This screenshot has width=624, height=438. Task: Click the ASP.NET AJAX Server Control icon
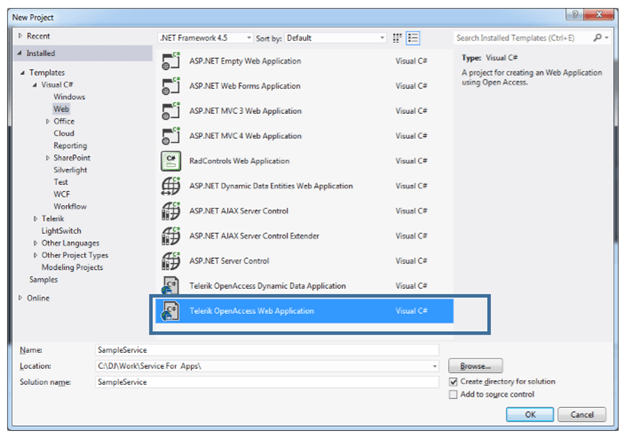170,210
